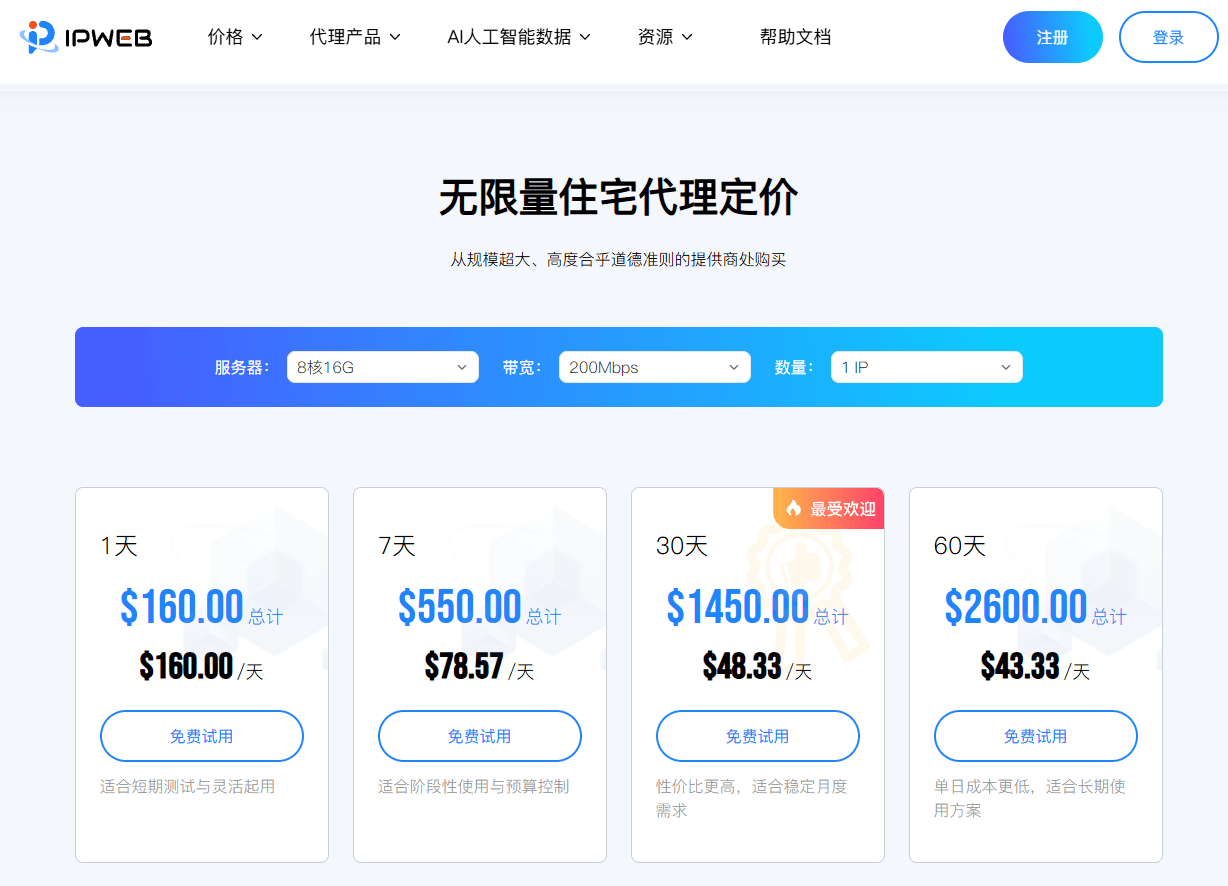Start 免费试用 for the 1天 plan
This screenshot has width=1228, height=886.
point(202,736)
